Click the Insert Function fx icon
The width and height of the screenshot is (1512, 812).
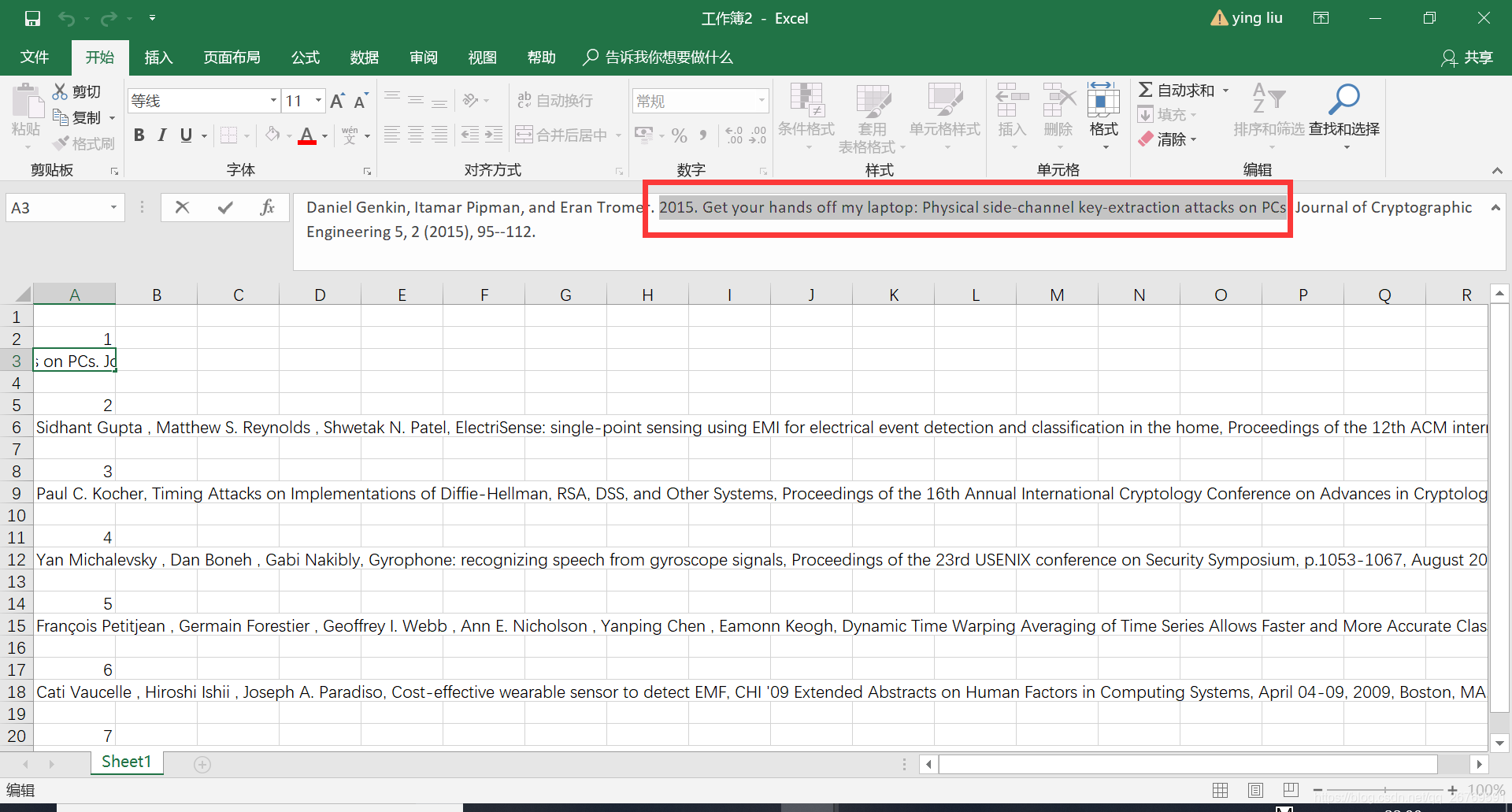(x=268, y=207)
